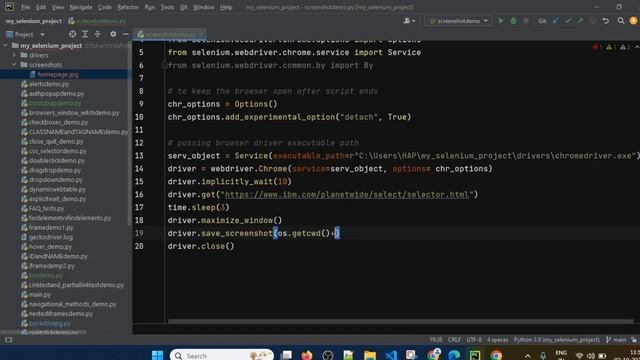
Task: Open checkboxes_demo.py file
Action: click(x=58, y=122)
